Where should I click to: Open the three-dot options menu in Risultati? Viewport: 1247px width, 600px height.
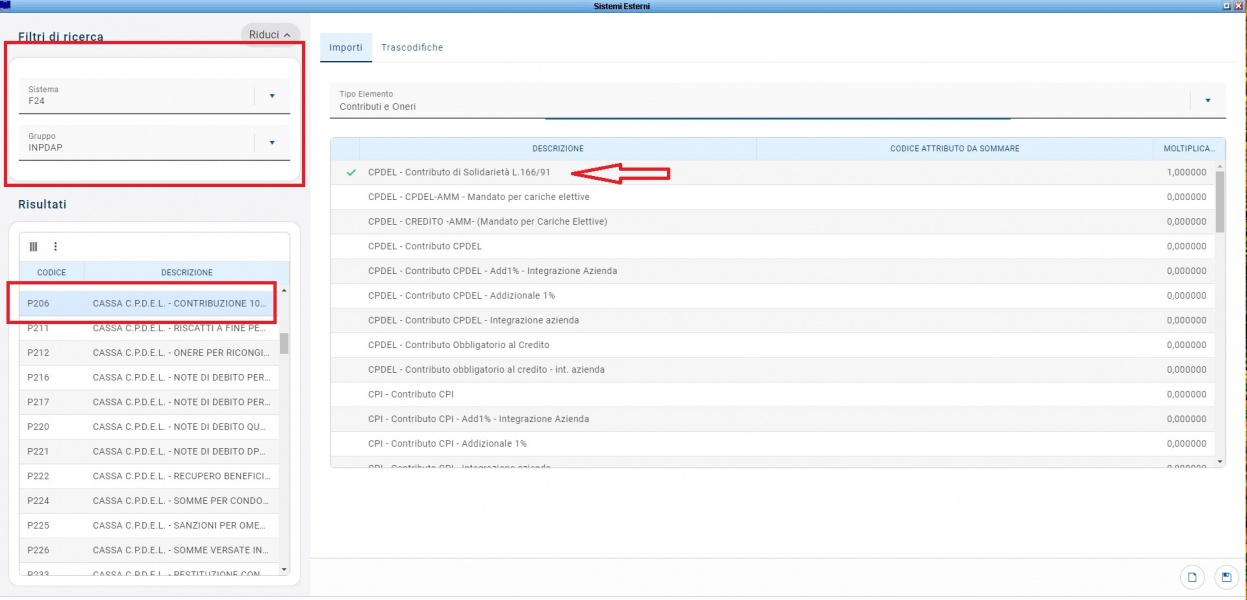coord(55,247)
